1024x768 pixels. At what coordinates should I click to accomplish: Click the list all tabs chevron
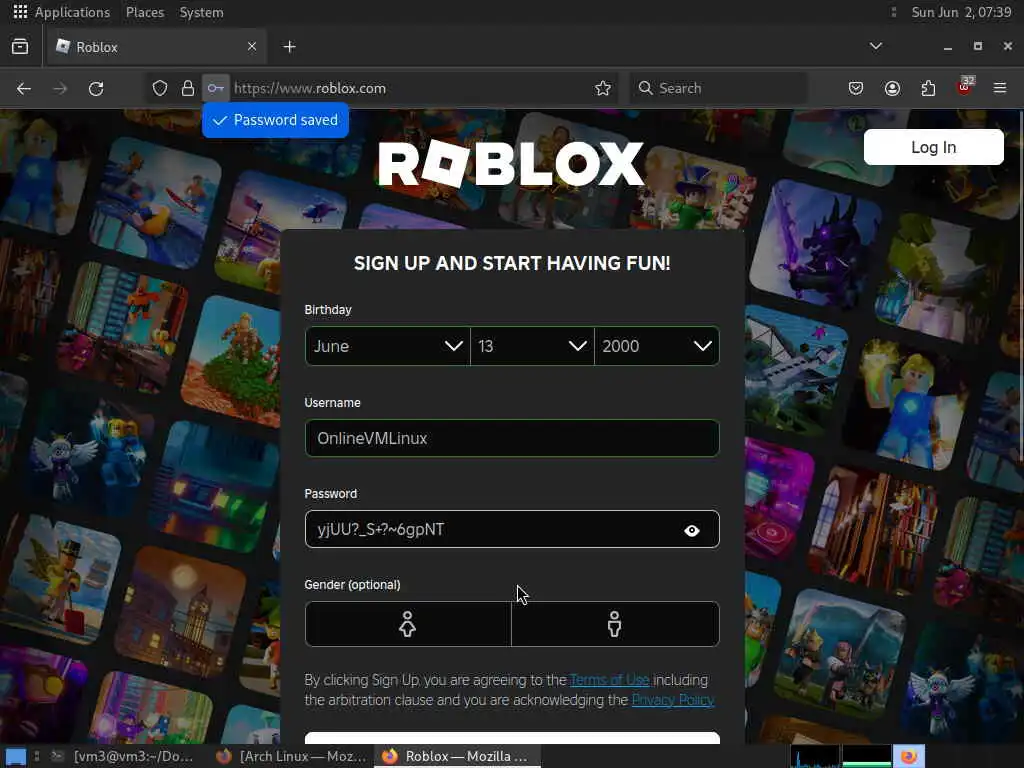pos(876,46)
